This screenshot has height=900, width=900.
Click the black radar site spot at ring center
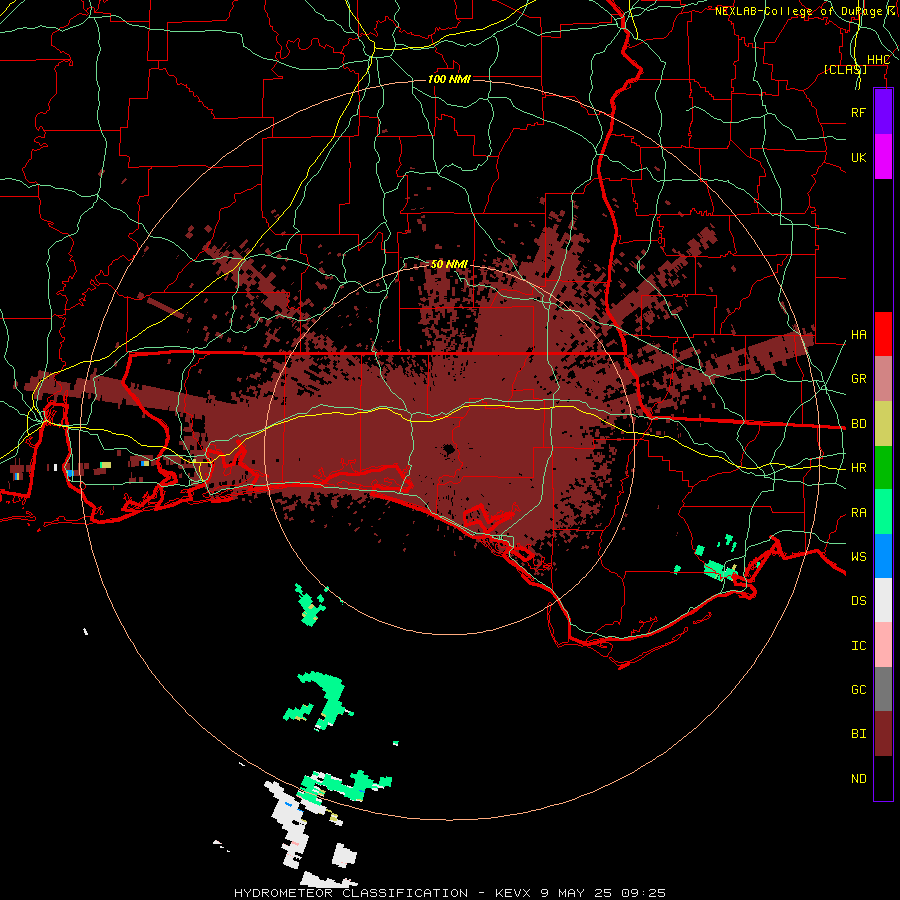pyautogui.click(x=448, y=449)
